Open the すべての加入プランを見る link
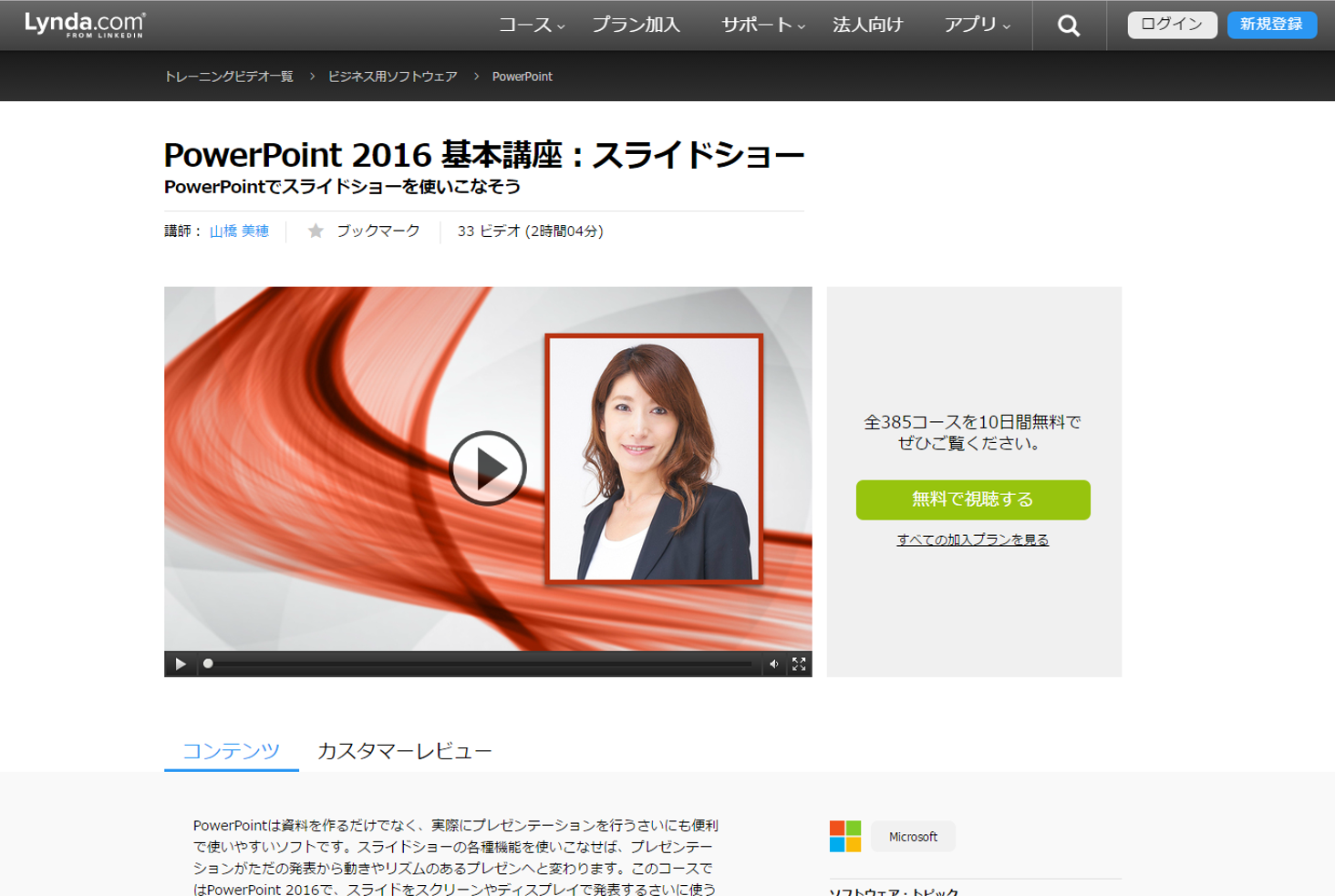 (x=972, y=540)
